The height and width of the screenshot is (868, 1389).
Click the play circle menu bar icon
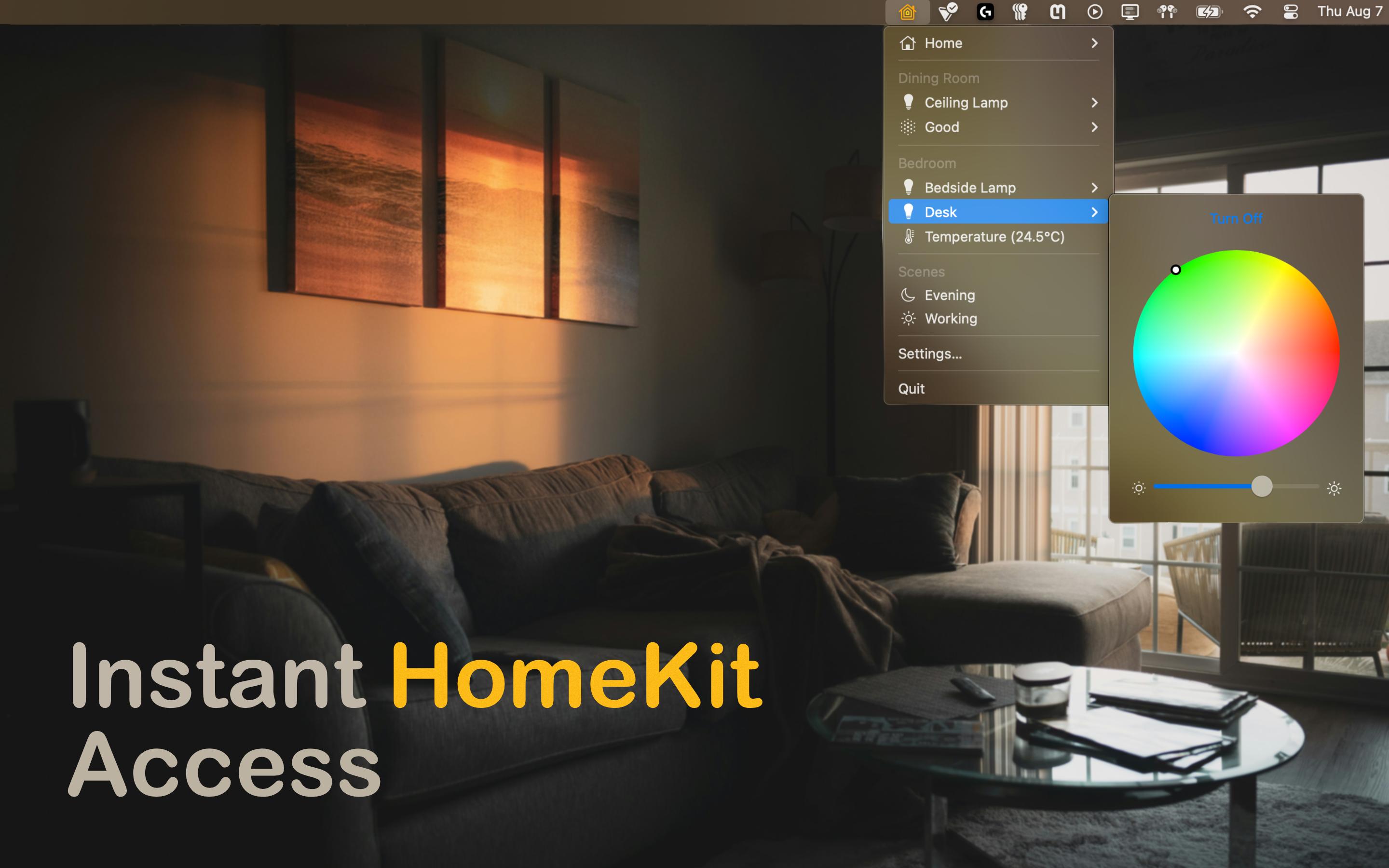1094,12
